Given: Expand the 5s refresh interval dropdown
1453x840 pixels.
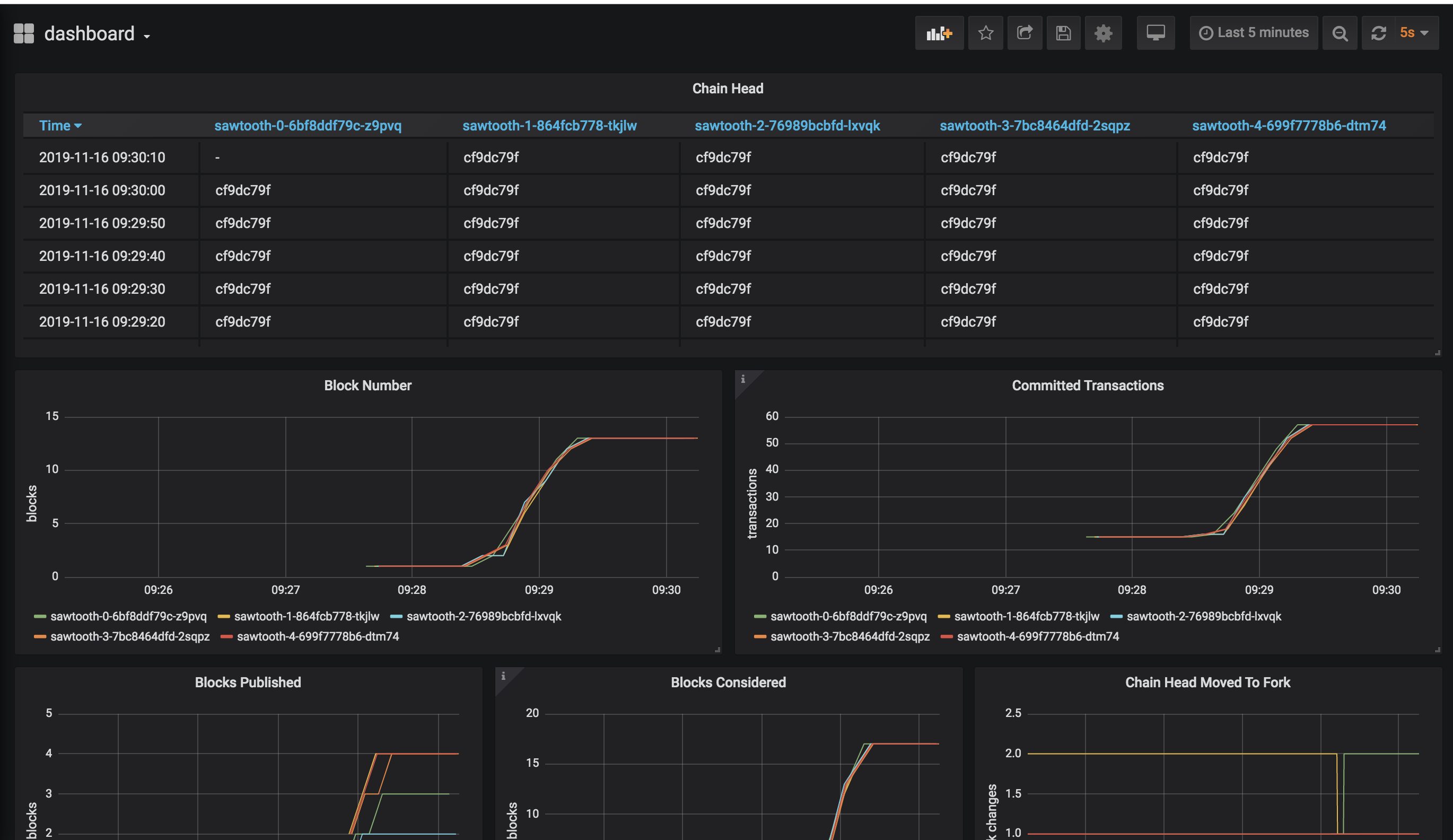Looking at the screenshot, I should pos(1414,33).
